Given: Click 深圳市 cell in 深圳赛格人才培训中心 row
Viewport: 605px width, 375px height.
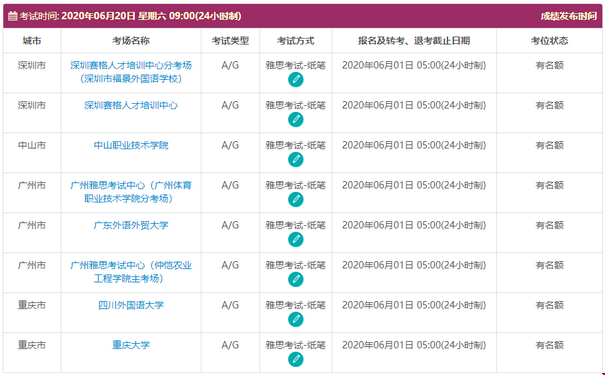Looking at the screenshot, I should click(x=32, y=105).
